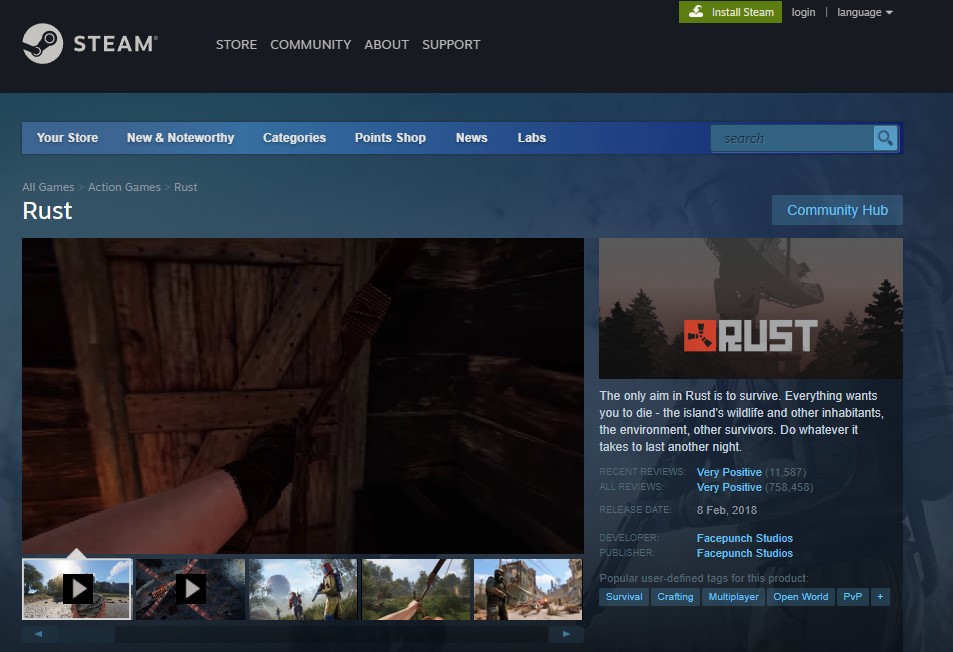
Task: Go to the Points Shop
Action: tap(390, 138)
